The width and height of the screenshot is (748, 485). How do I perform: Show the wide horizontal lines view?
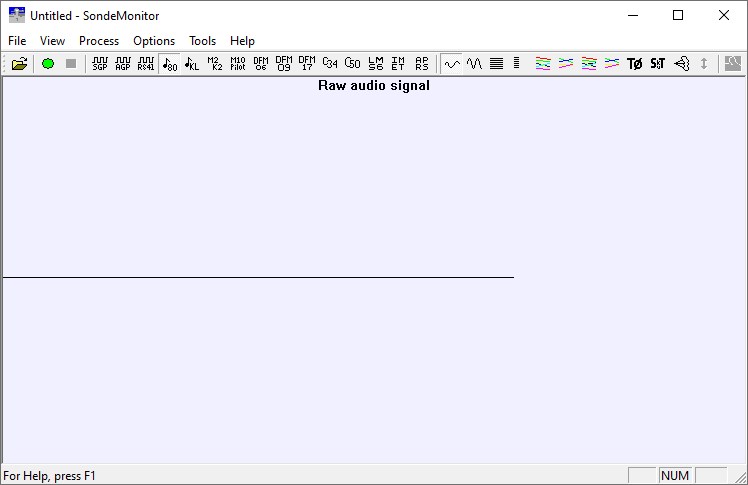497,63
